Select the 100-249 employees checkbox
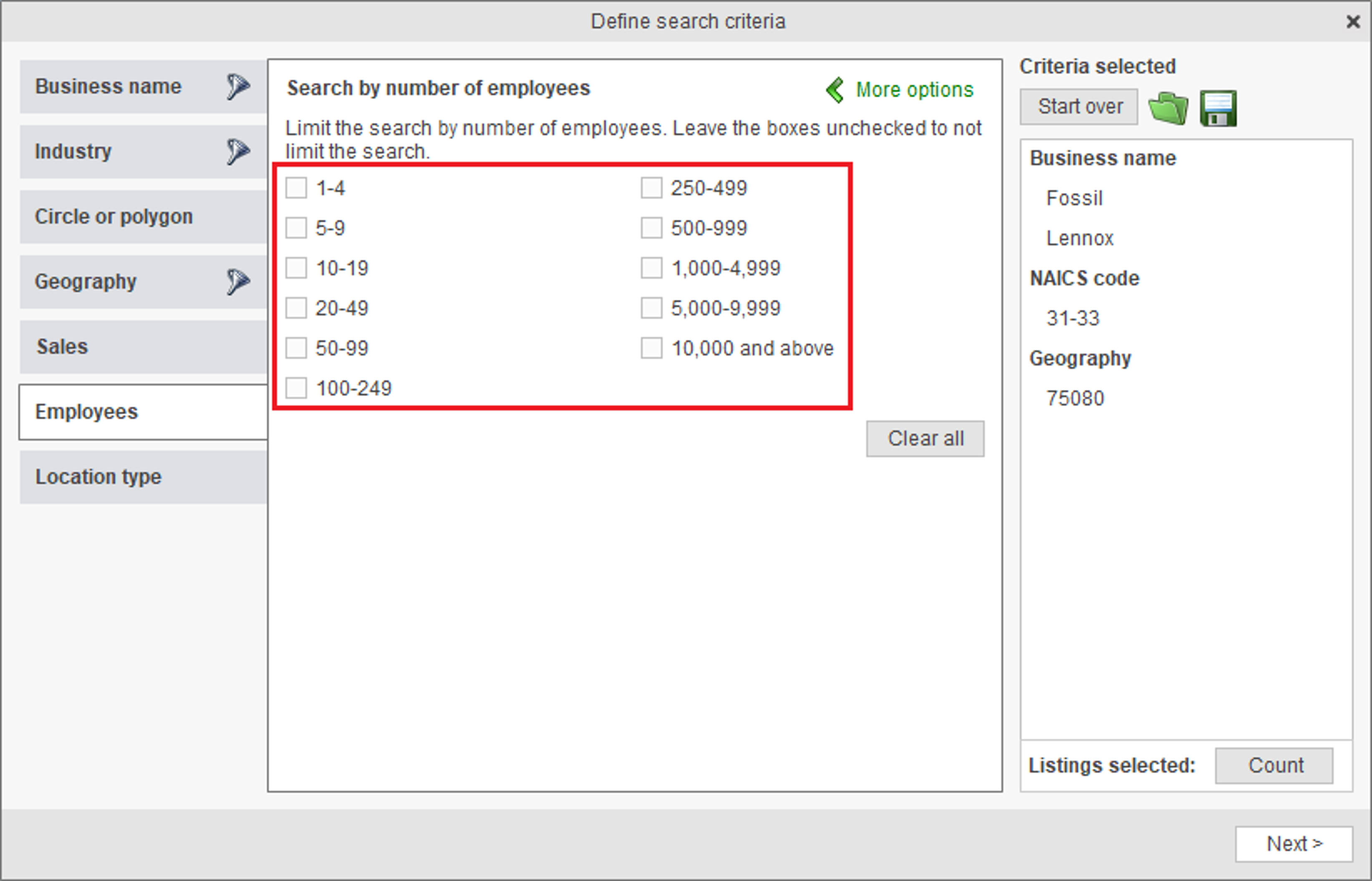Image resolution: width=1372 pixels, height=881 pixels. point(296,388)
